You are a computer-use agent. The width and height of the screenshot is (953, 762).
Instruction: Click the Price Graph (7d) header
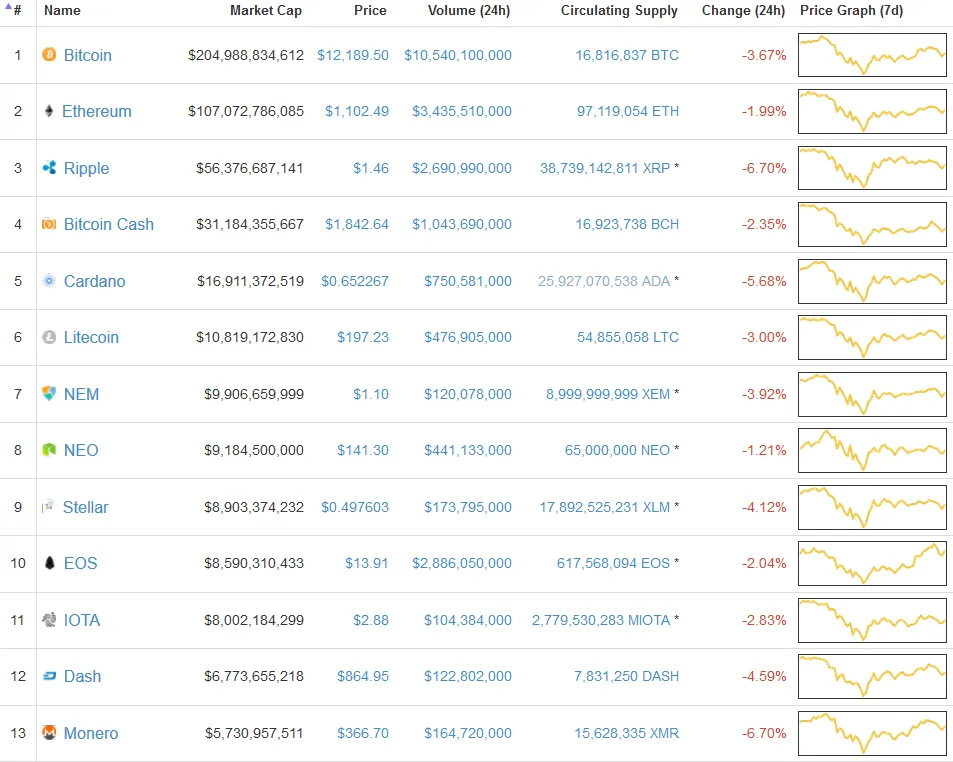pos(852,10)
